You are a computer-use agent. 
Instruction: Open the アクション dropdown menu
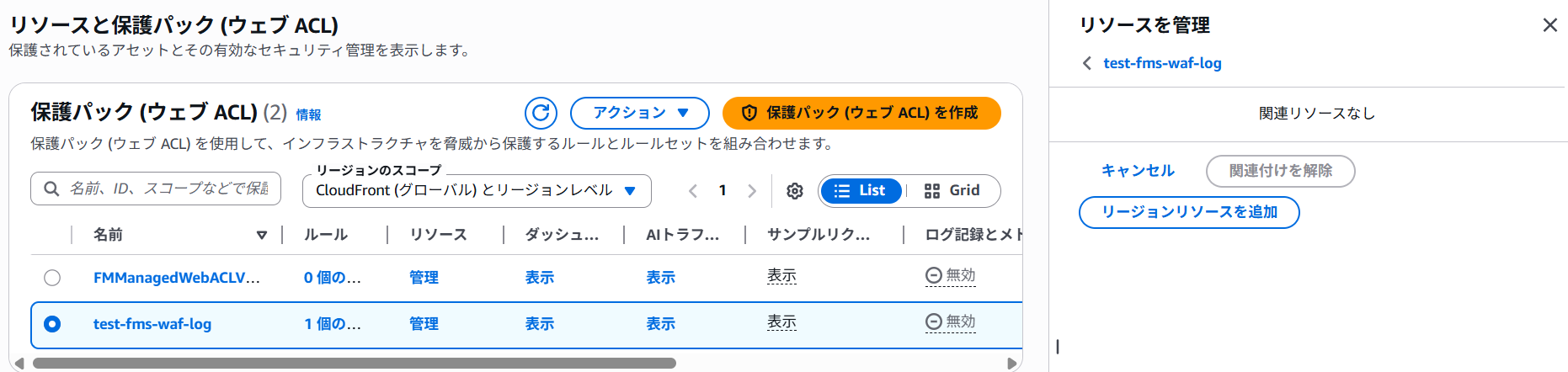tap(640, 113)
